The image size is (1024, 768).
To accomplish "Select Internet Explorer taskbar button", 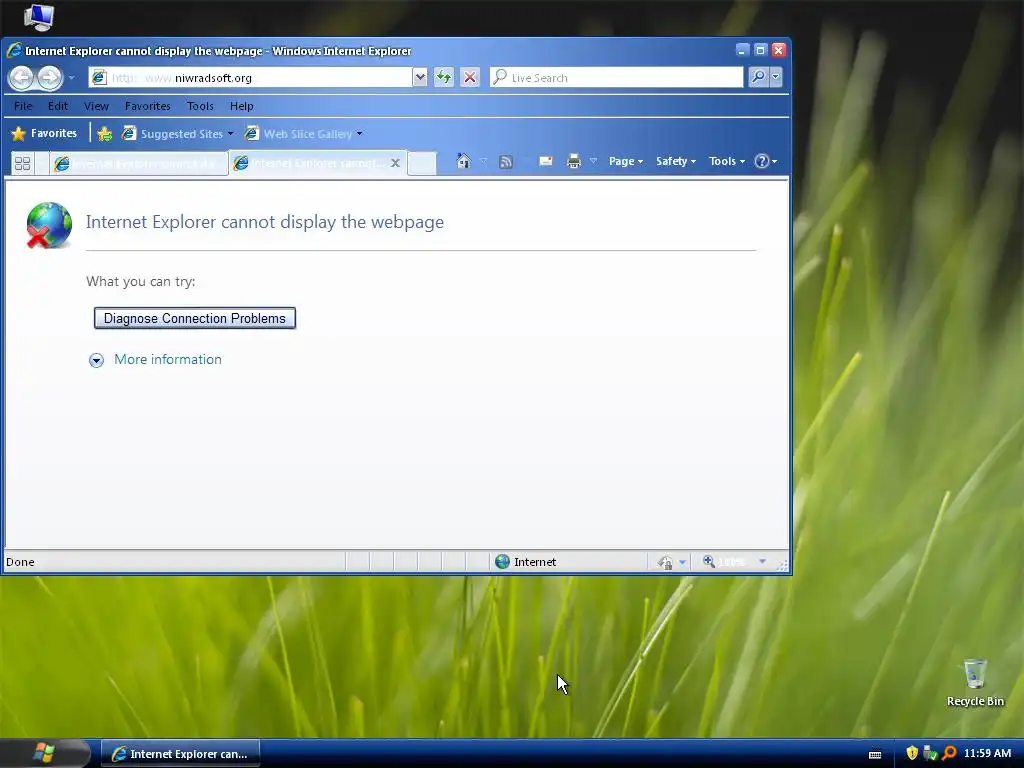I will 180,754.
